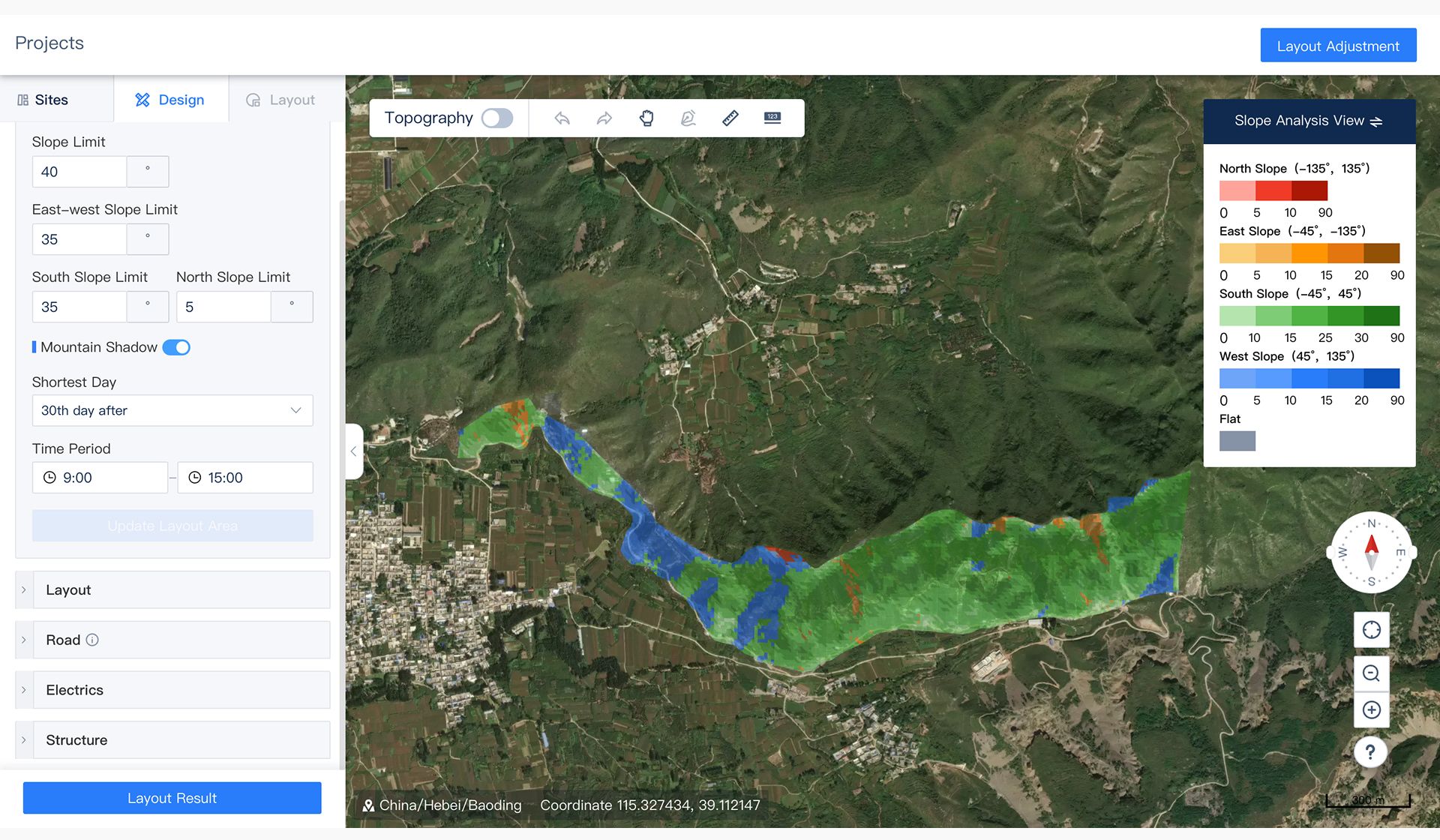
Task: Click the 123 numbering icon
Action: (x=772, y=118)
